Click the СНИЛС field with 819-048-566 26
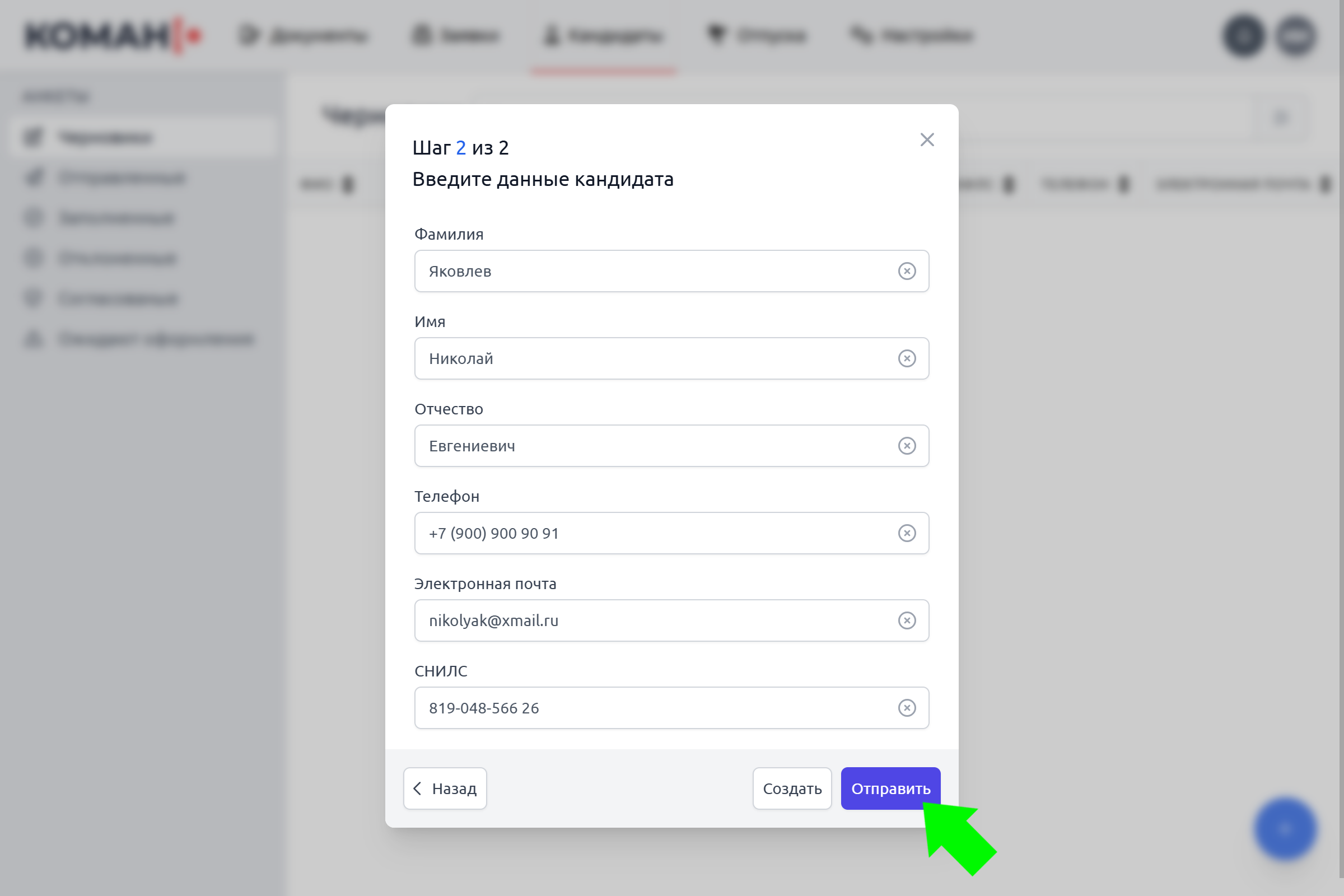Screen dimensions: 1344x896 pos(671,708)
